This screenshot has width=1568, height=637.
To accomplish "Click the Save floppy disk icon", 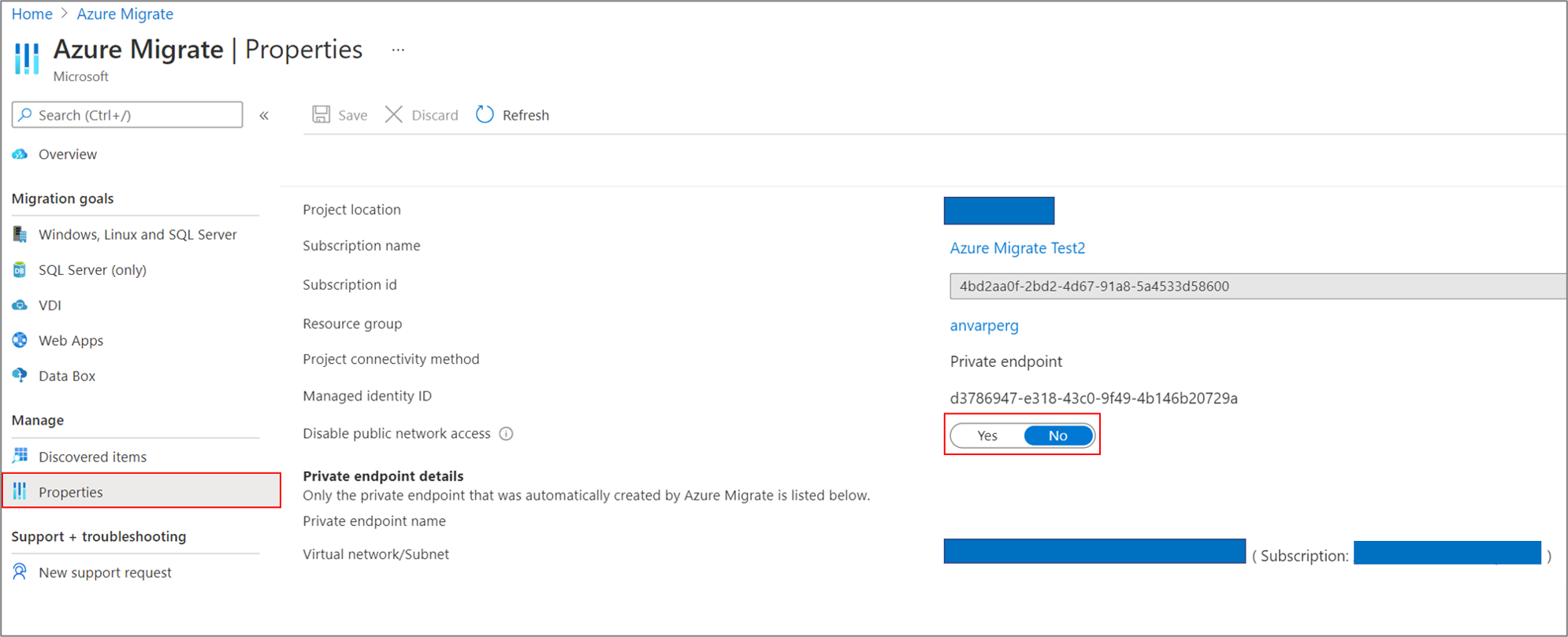I will coord(321,115).
